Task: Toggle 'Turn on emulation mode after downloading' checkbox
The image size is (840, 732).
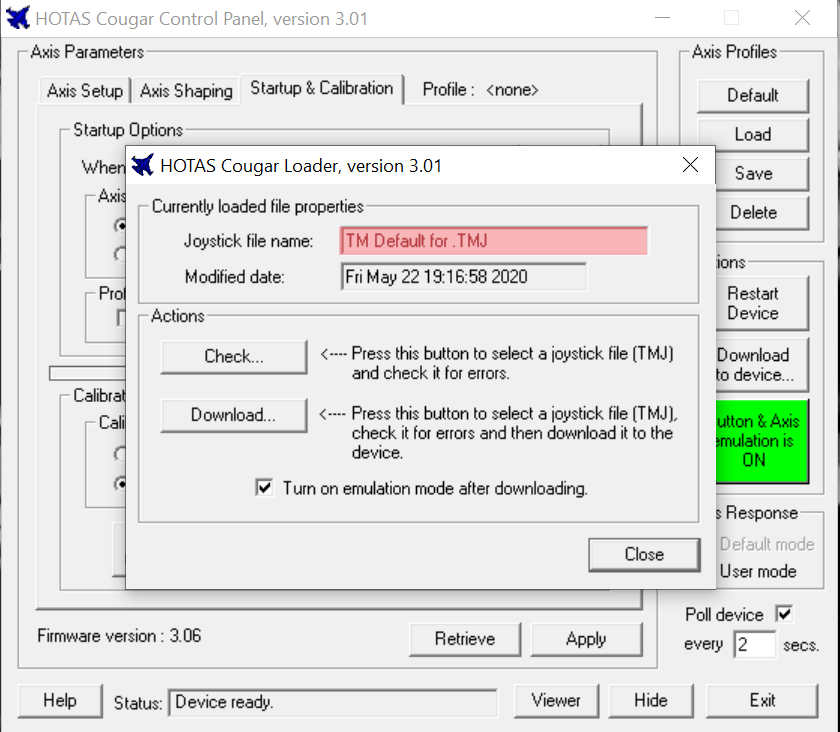Action: (x=264, y=488)
